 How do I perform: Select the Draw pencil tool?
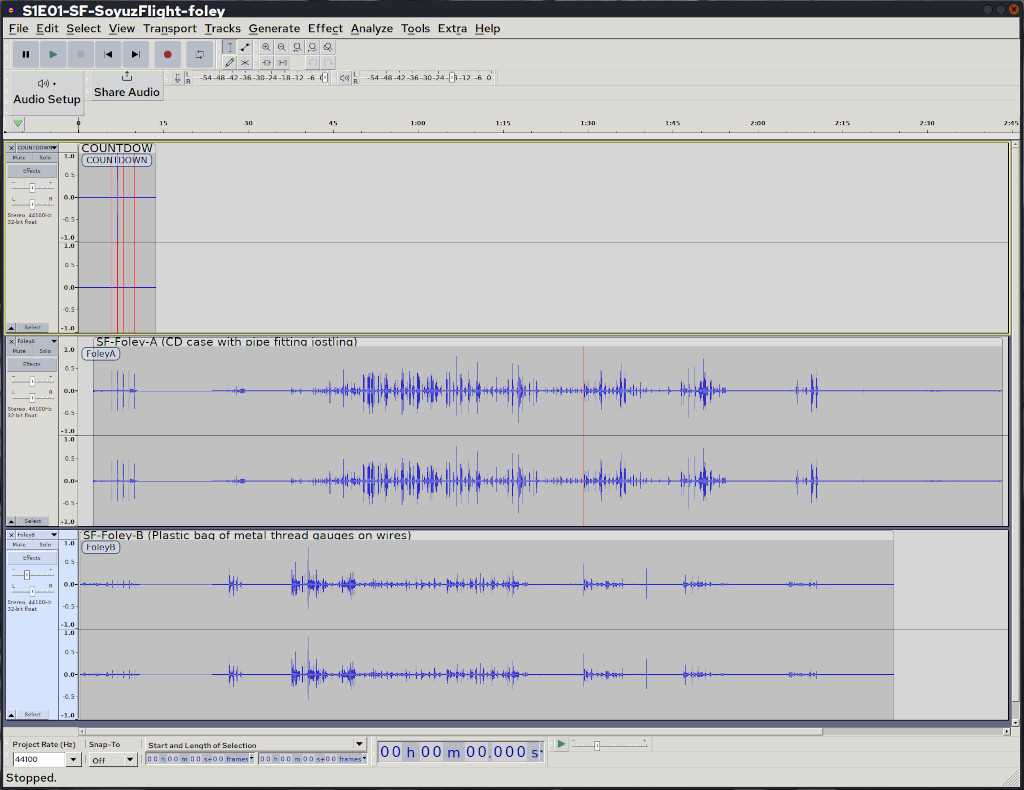tap(229, 63)
